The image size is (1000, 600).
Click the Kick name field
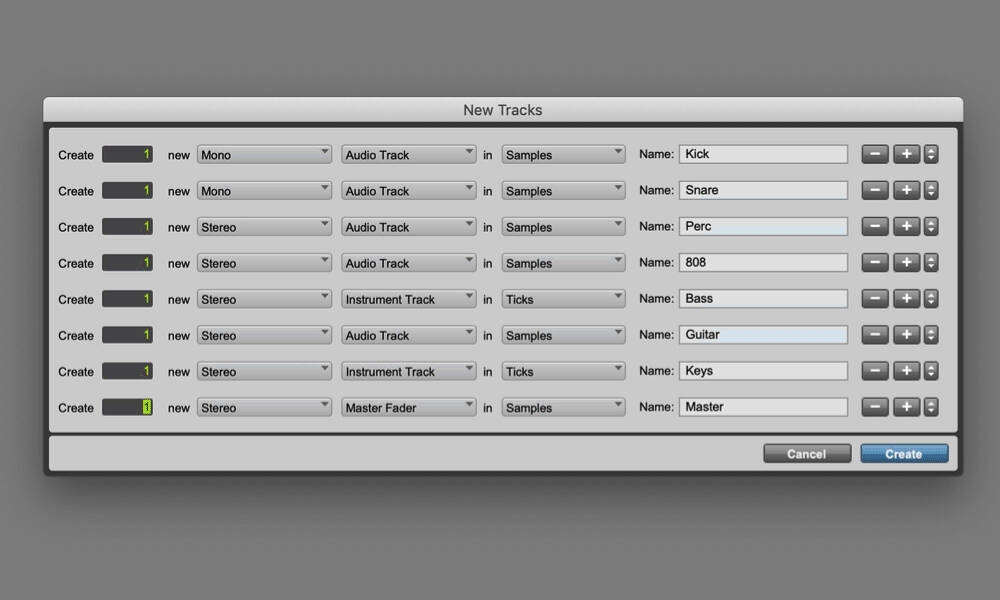763,154
